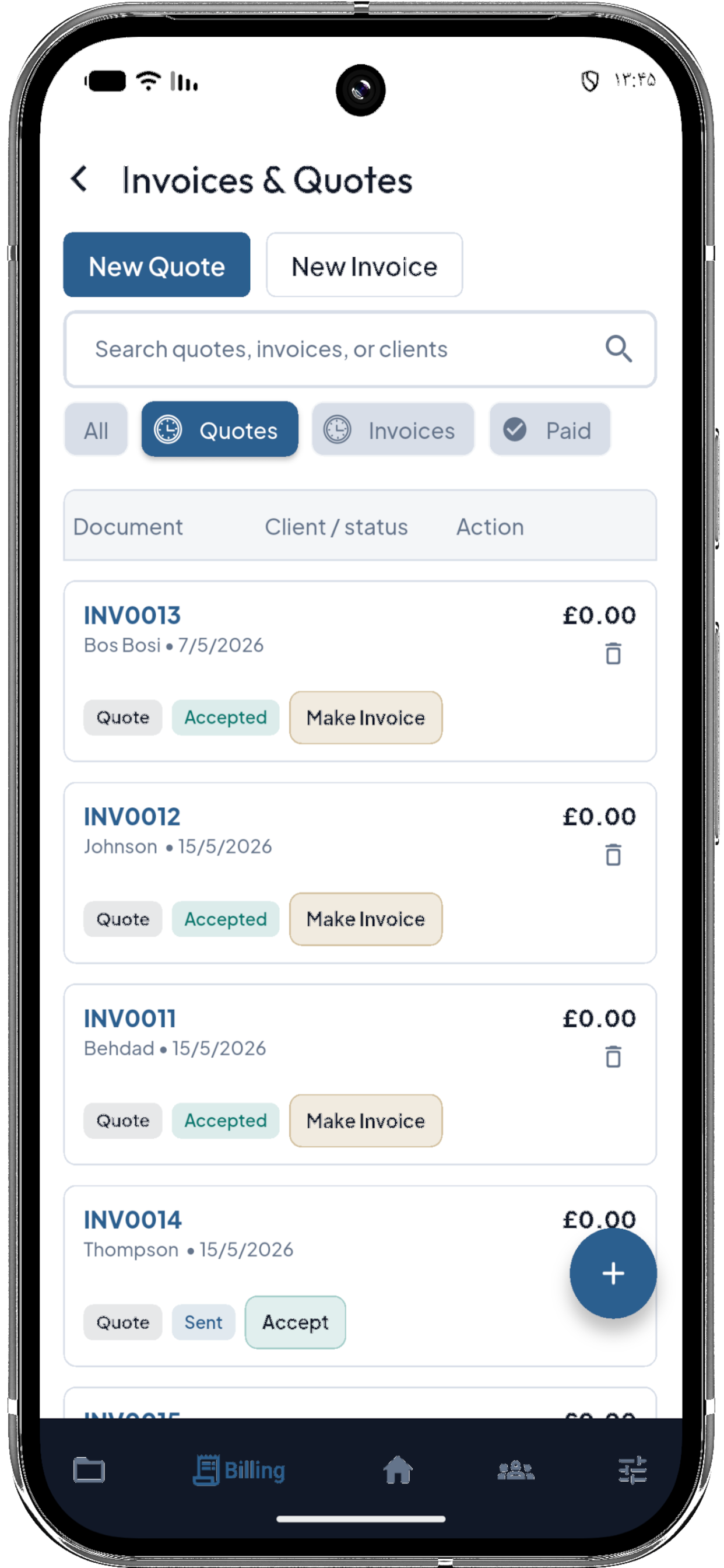Create a New Invoice

[x=364, y=265]
